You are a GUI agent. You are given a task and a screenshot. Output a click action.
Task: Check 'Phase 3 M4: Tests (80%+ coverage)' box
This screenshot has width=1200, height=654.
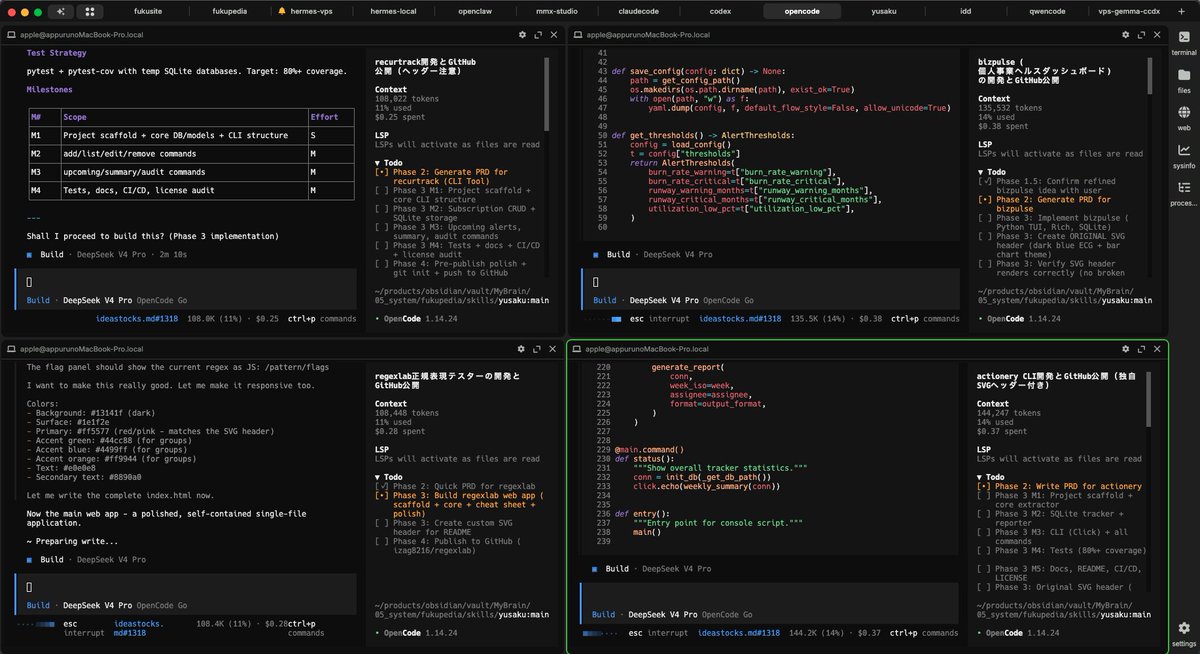tap(984, 550)
